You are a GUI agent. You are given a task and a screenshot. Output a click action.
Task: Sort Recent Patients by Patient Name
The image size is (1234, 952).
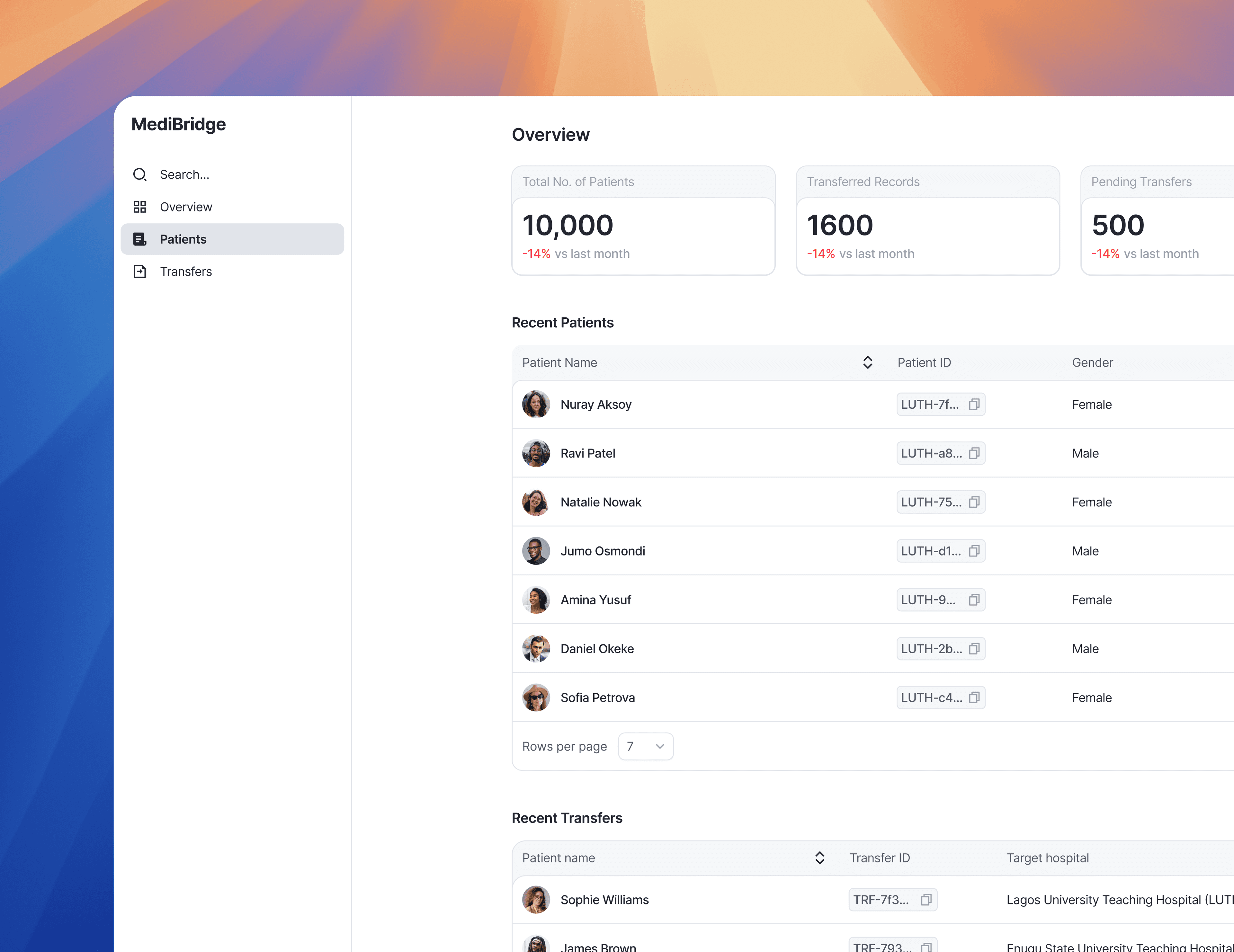[x=868, y=362]
